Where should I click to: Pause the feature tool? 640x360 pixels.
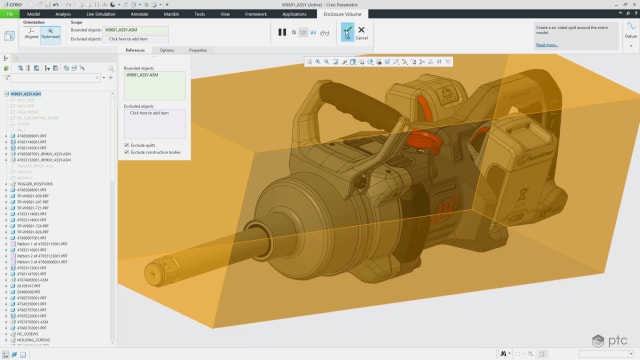pyautogui.click(x=282, y=32)
